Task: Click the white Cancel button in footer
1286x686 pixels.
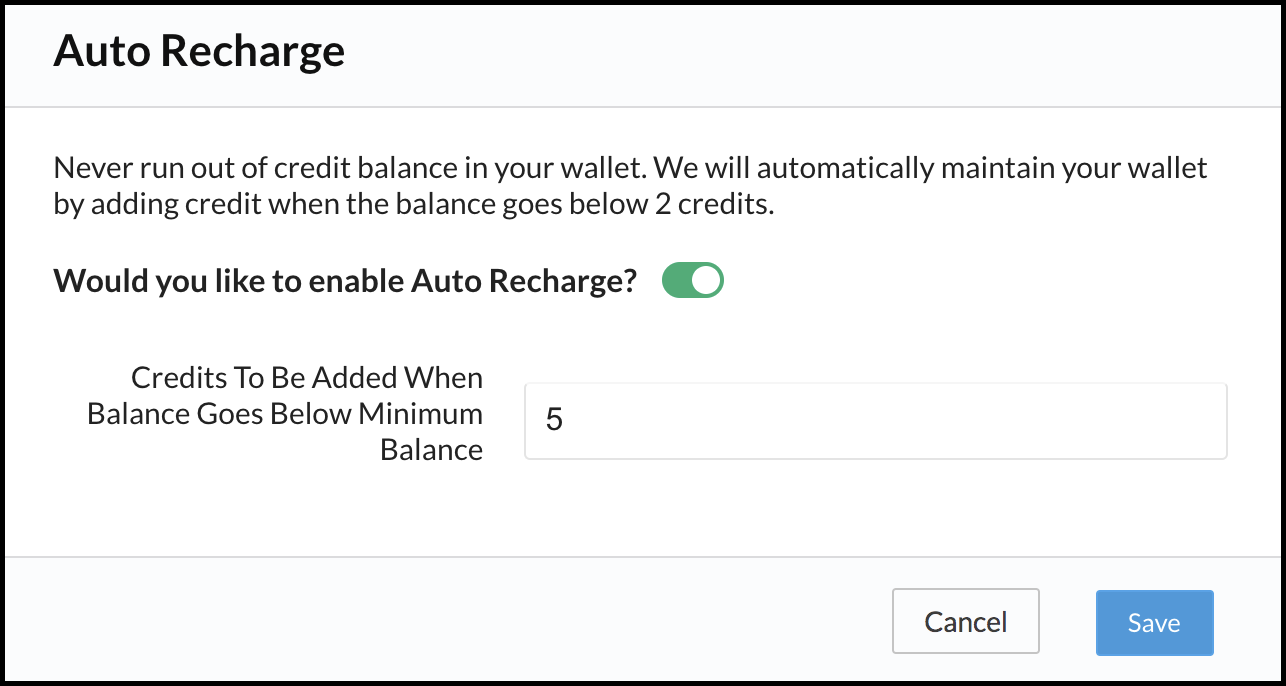Action: (965, 622)
